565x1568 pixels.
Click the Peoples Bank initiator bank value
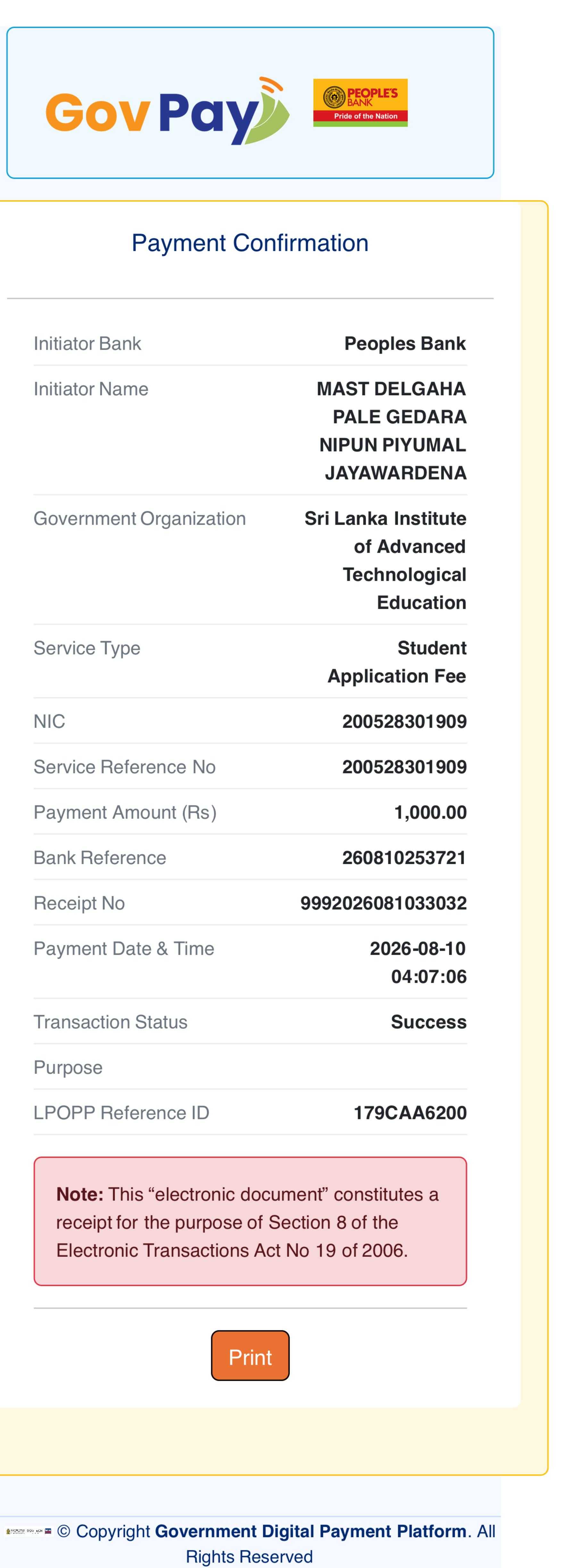(405, 343)
